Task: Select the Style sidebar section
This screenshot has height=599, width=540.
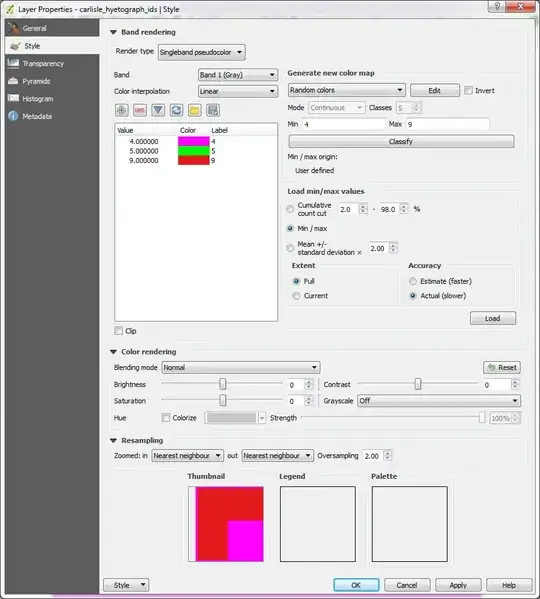Action: click(52, 46)
